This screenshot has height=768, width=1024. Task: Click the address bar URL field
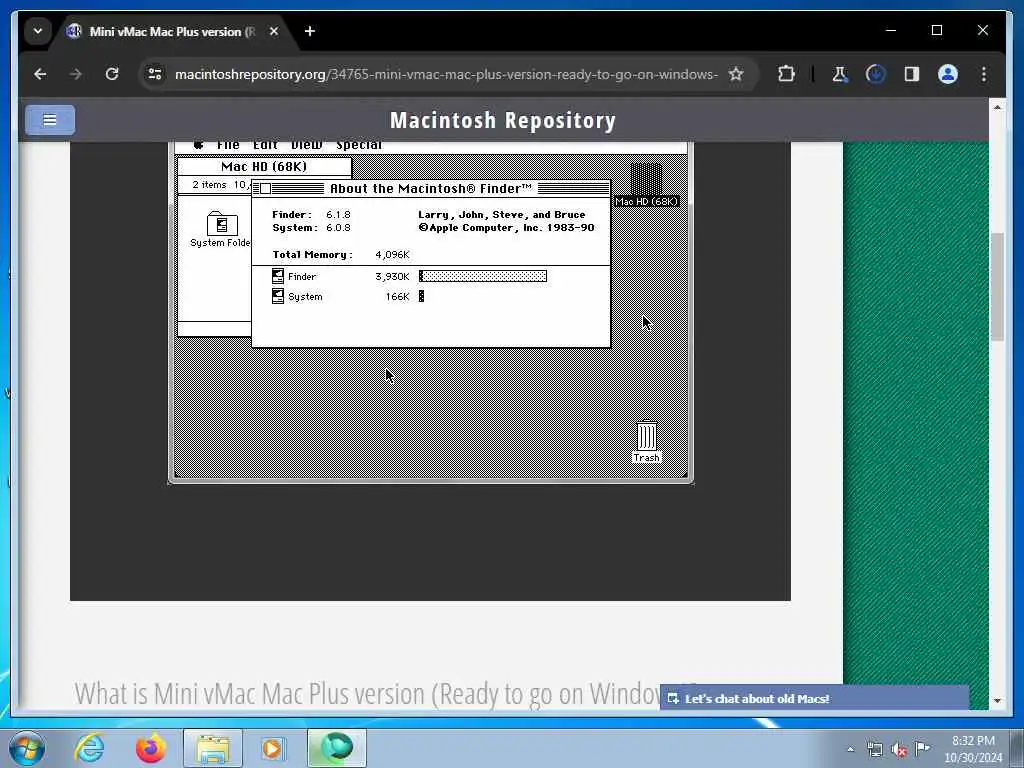[446, 74]
